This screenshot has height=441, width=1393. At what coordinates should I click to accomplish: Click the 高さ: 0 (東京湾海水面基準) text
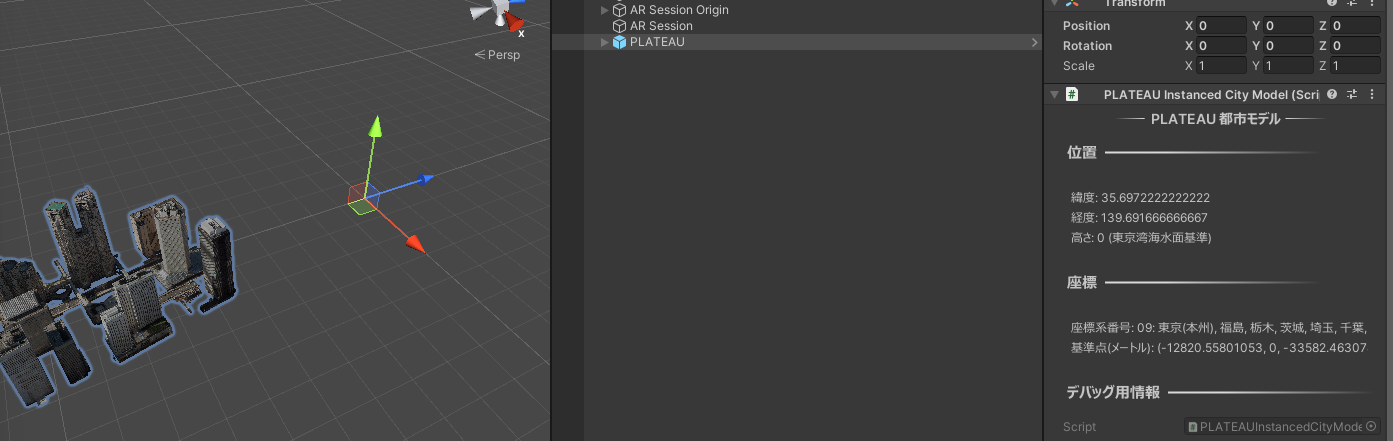pos(1141,238)
